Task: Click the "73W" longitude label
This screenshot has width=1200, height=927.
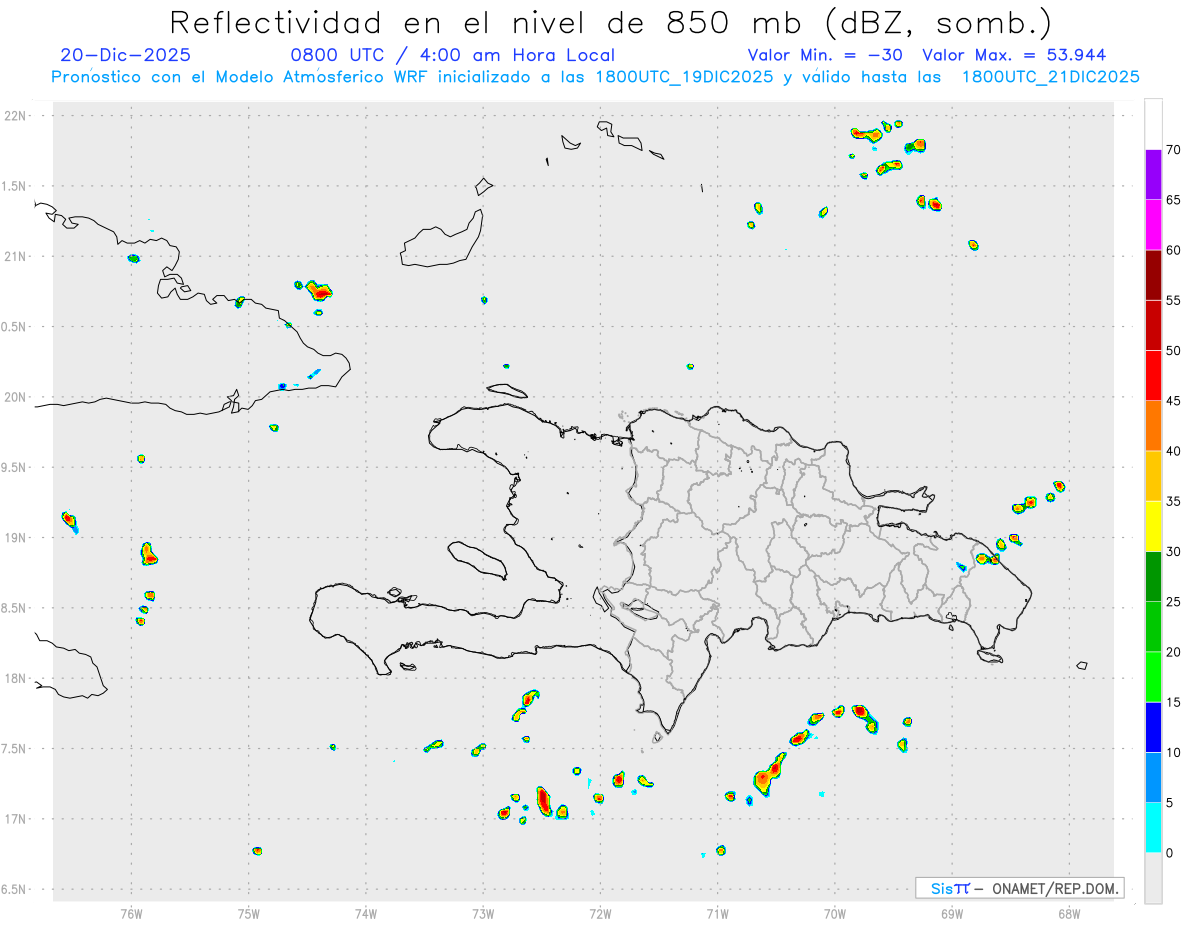Action: point(483,913)
